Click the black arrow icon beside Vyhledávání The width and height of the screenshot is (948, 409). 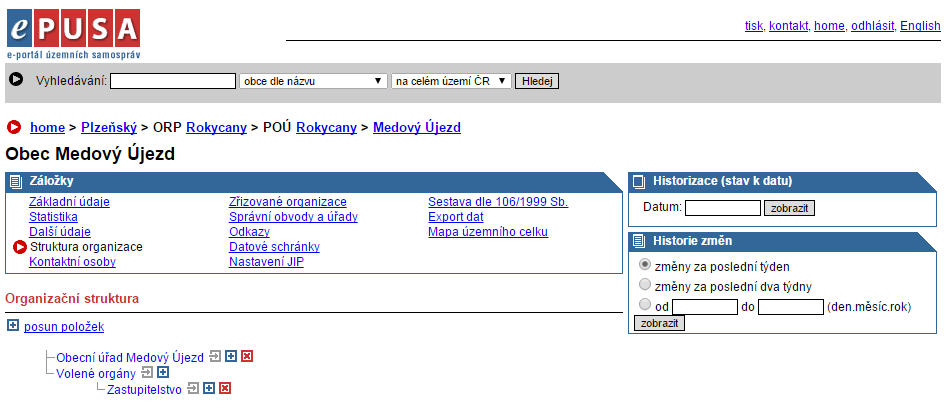tap(16, 79)
